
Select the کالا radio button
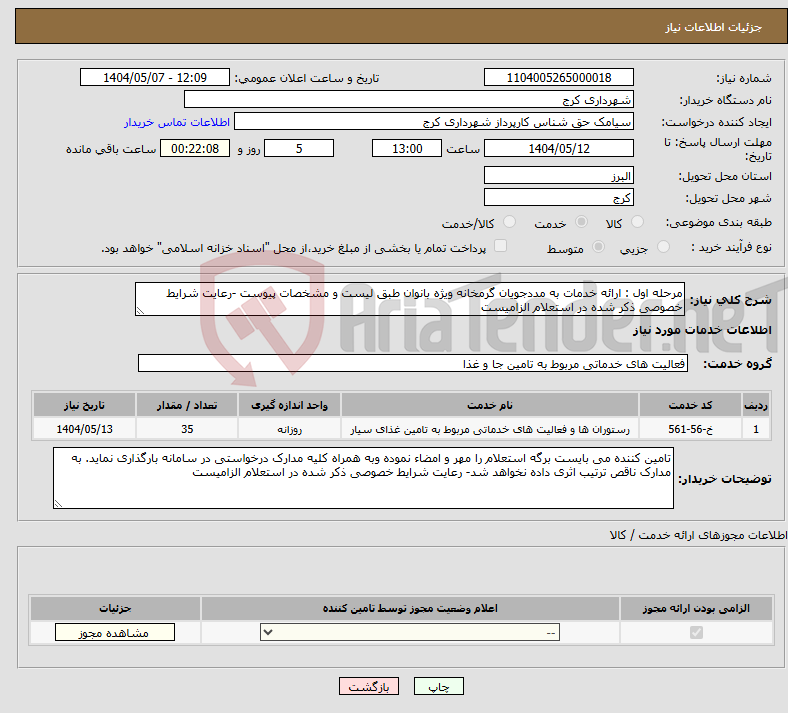(x=637, y=222)
